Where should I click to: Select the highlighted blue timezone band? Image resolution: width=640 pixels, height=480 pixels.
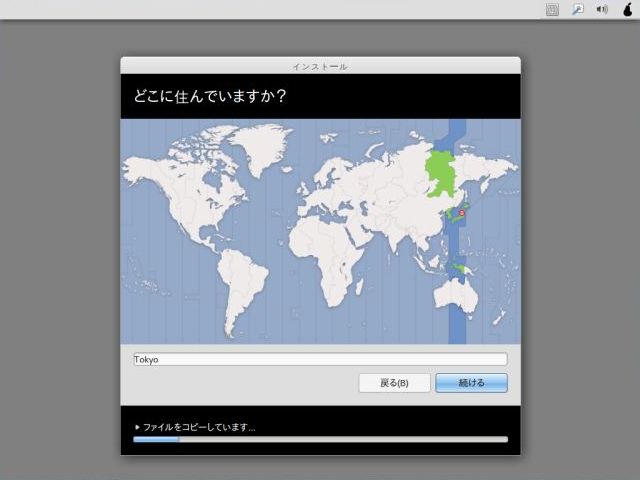click(x=457, y=320)
